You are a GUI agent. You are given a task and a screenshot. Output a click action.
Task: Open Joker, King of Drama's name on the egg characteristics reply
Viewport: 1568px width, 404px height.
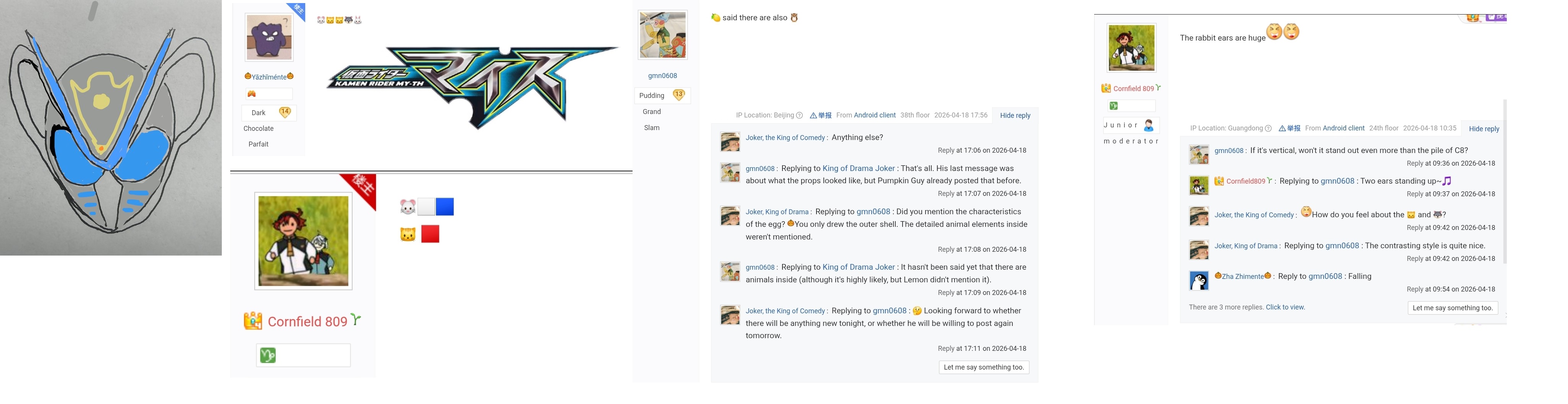coord(777,212)
